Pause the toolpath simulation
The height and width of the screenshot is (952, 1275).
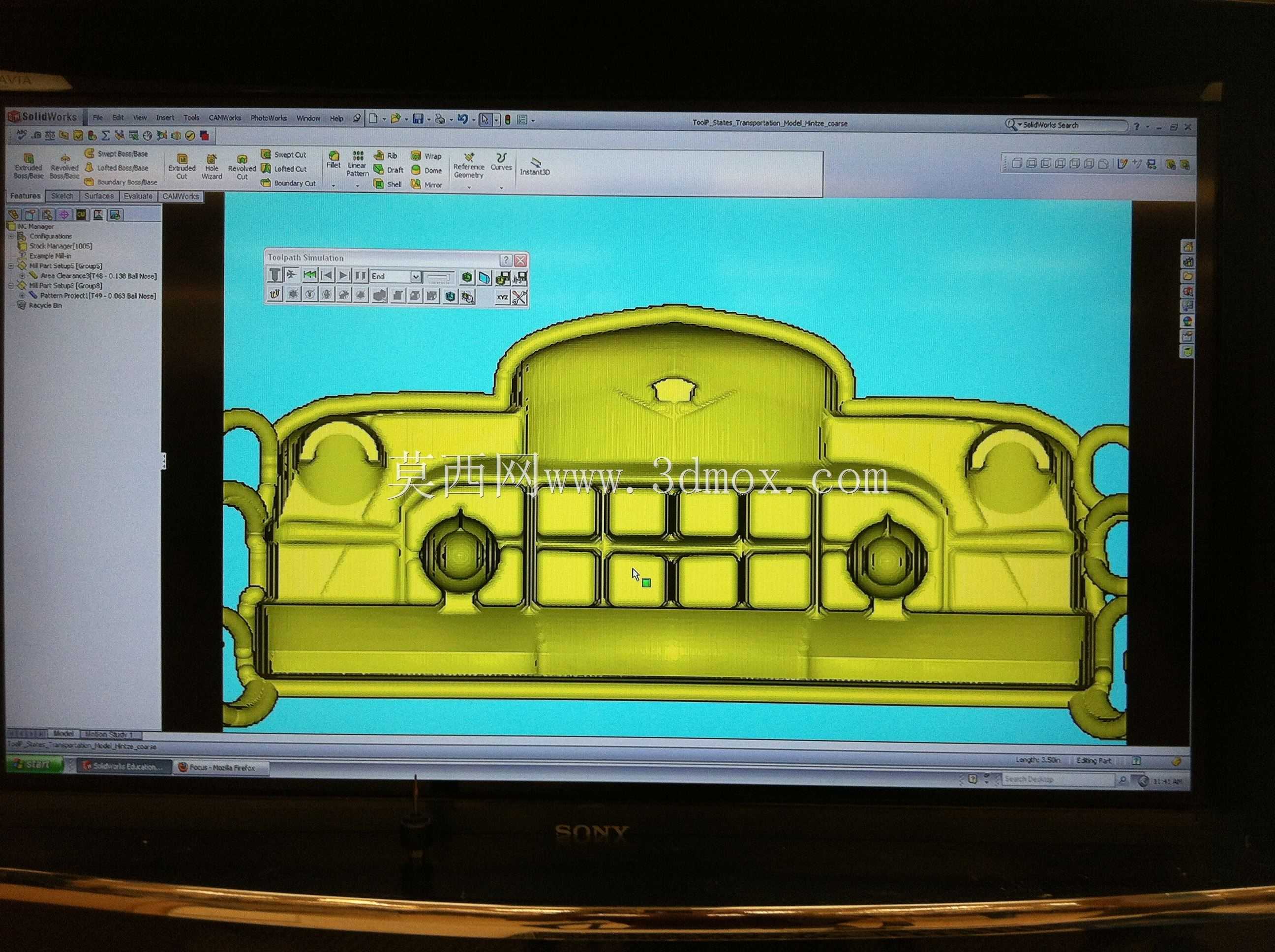pos(361,275)
